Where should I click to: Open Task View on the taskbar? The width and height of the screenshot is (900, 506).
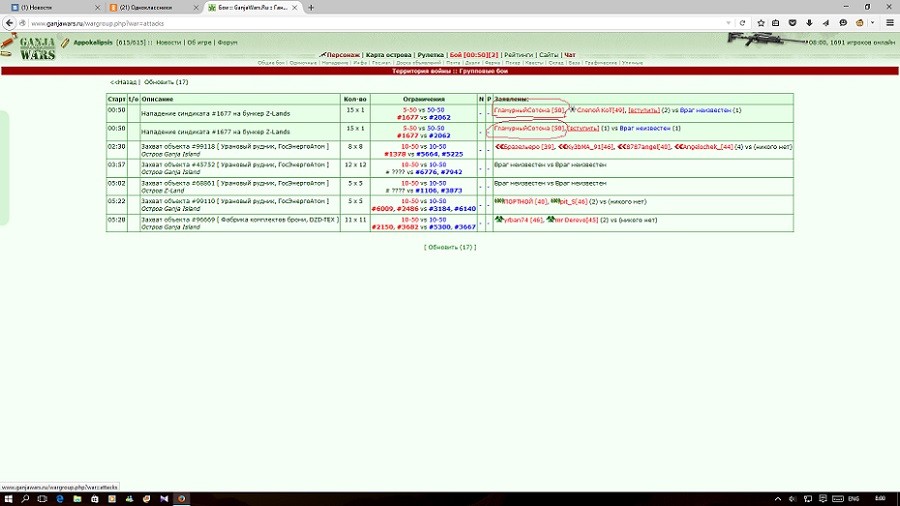(42, 499)
